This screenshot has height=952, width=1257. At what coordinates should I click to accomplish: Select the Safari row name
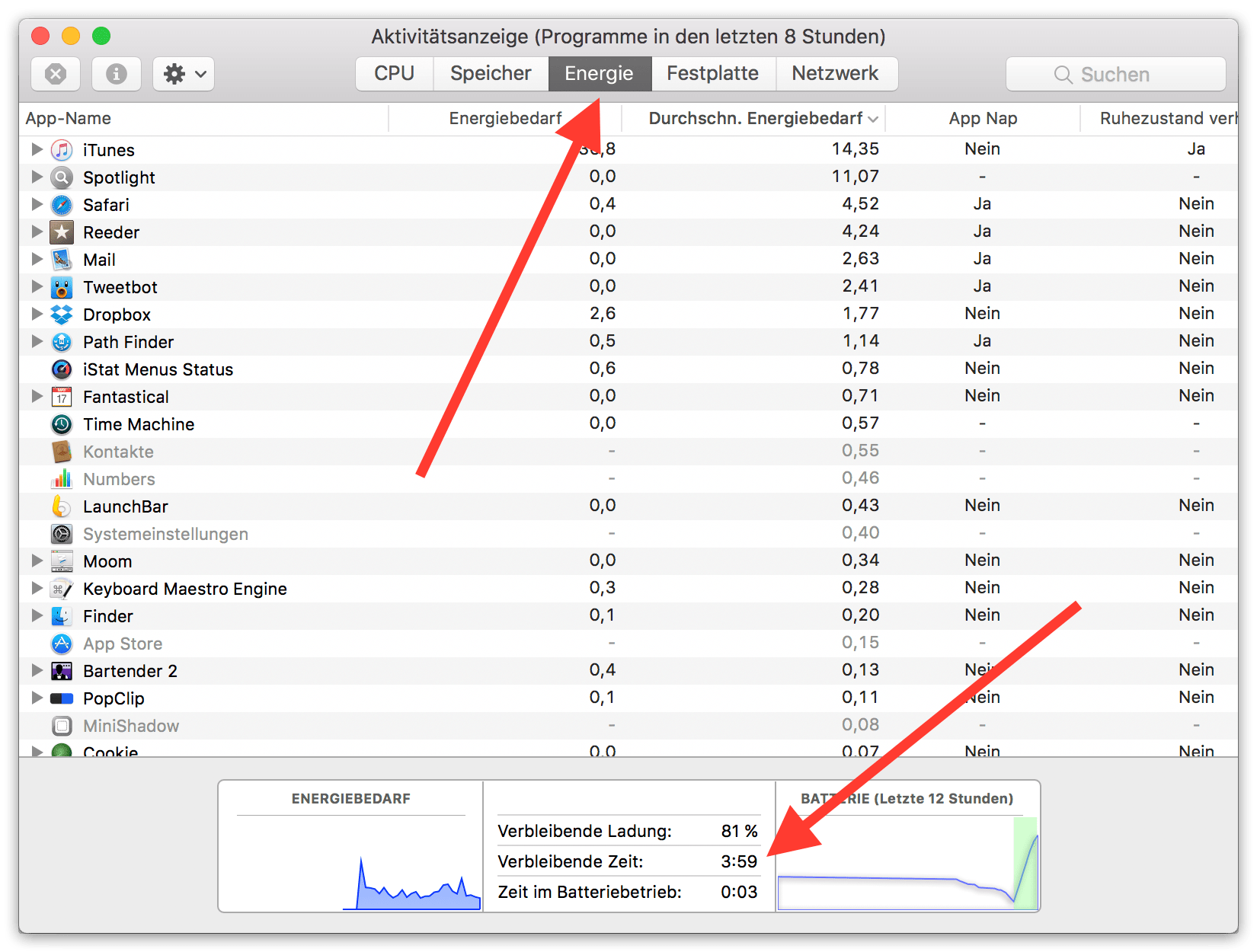pyautogui.click(x=106, y=205)
